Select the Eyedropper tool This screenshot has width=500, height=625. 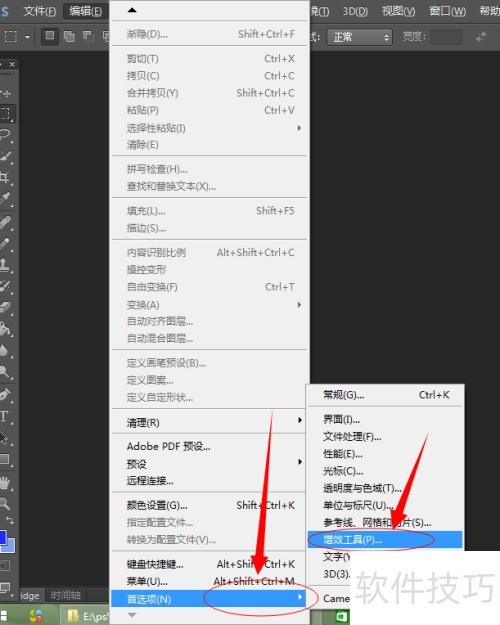tap(6, 199)
